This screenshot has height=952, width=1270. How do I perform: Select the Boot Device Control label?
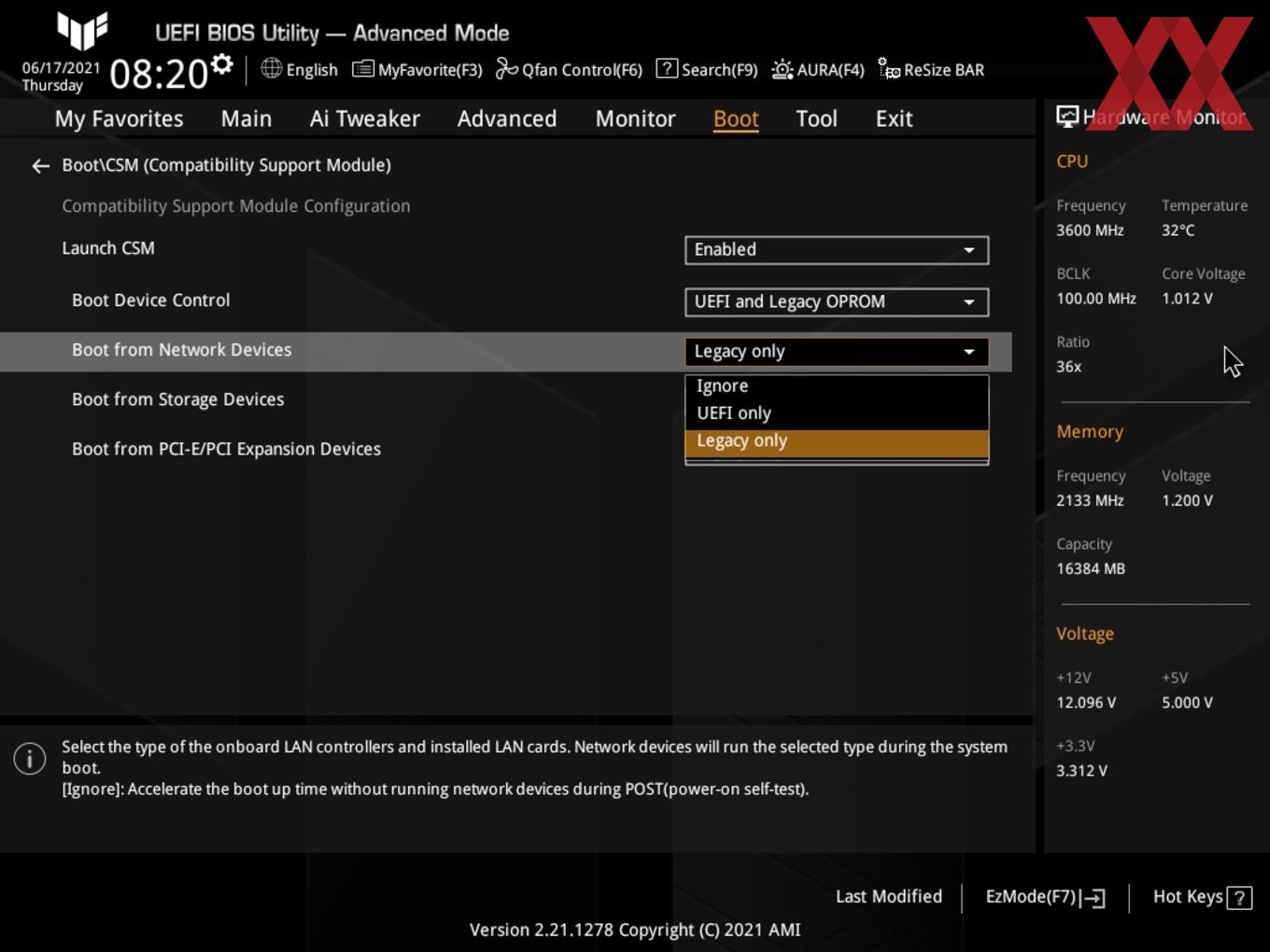coord(150,301)
